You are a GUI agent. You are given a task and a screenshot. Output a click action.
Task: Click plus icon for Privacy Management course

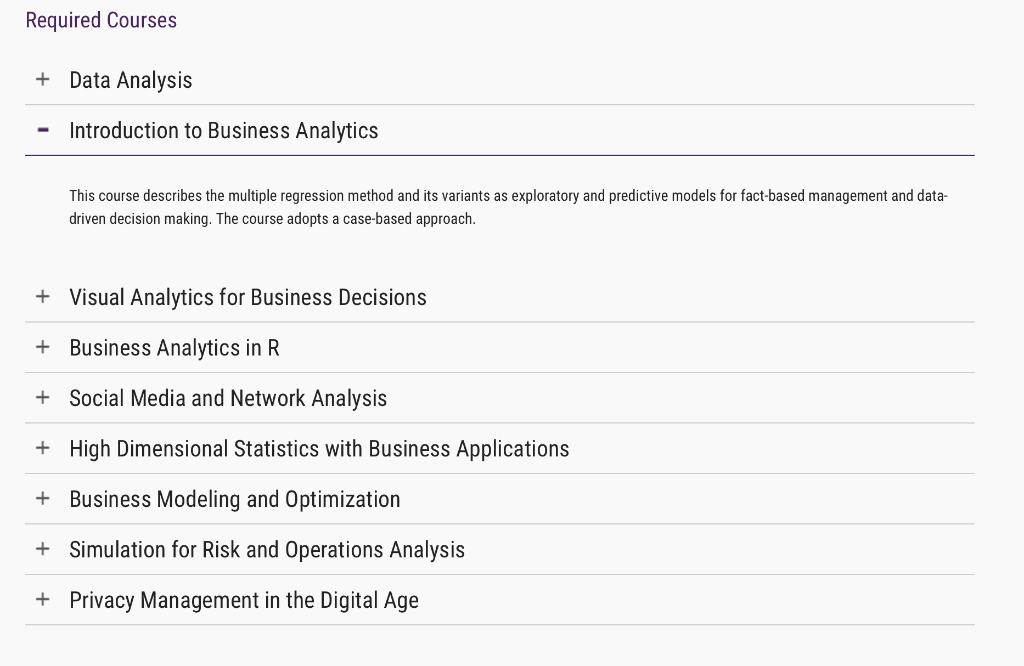point(42,599)
